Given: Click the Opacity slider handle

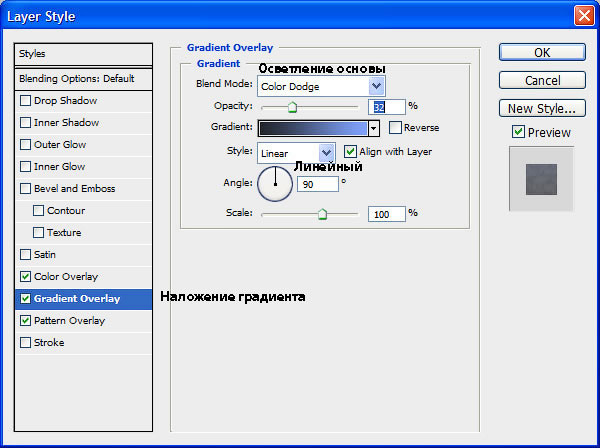Looking at the screenshot, I should 292,107.
